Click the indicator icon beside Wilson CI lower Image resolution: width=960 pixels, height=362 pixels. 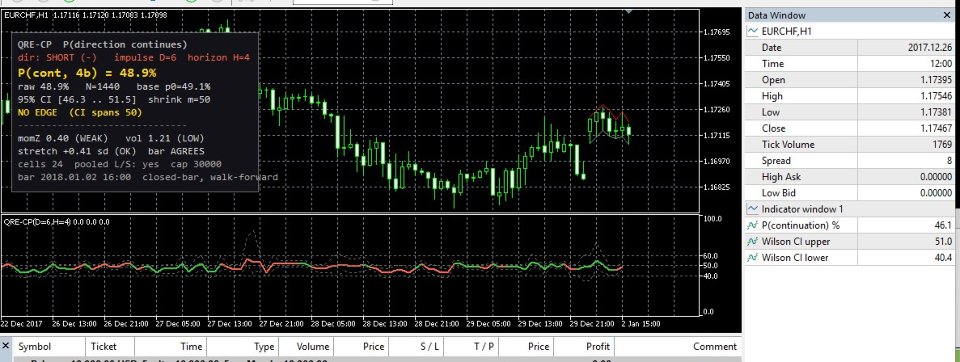coord(752,258)
